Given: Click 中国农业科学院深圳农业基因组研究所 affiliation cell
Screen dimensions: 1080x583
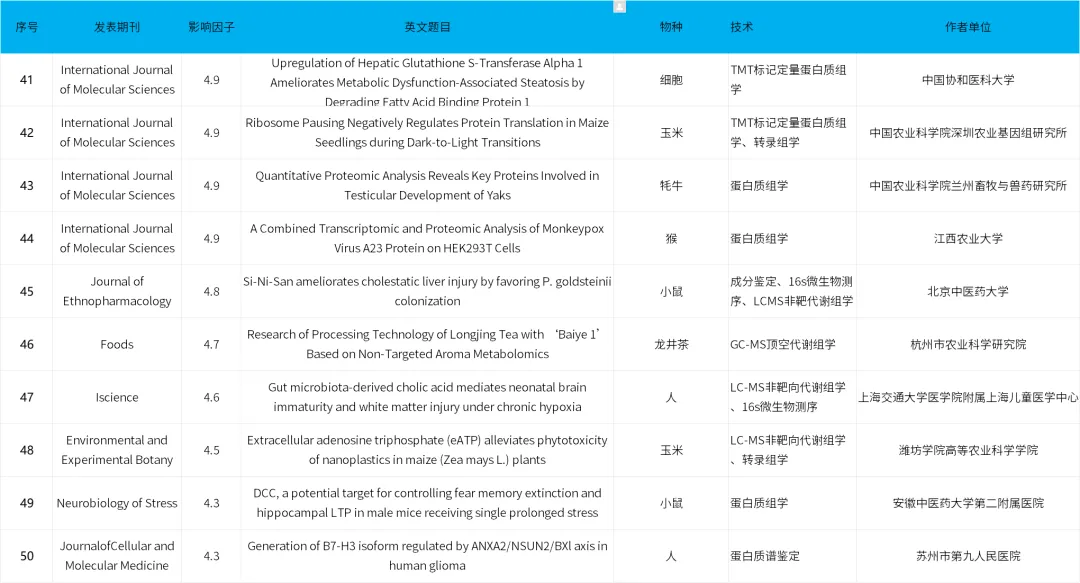Looking at the screenshot, I should coord(968,132).
